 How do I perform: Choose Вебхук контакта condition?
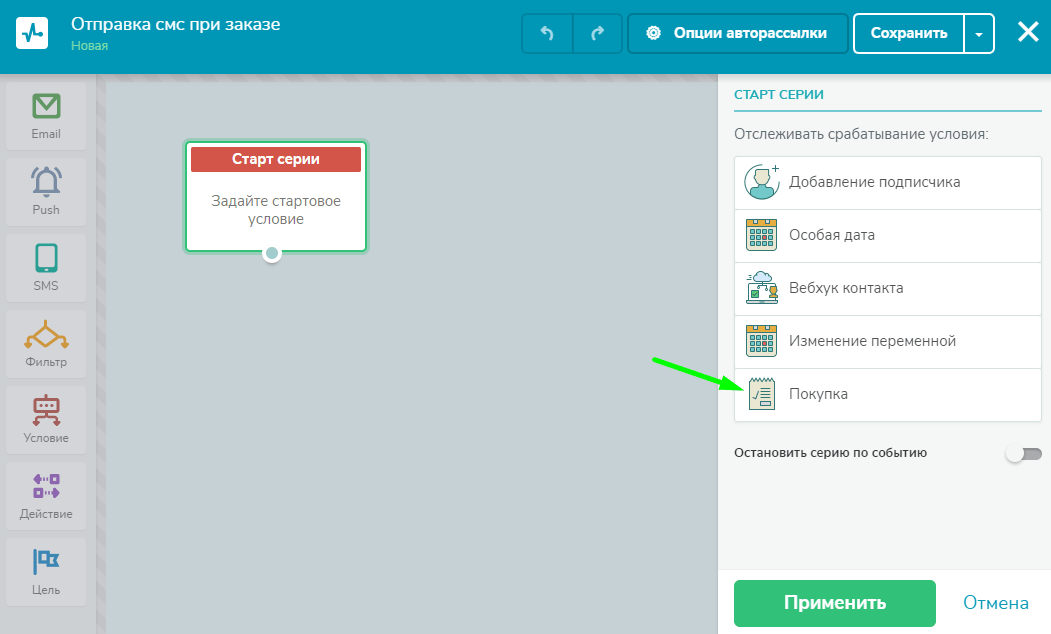(x=887, y=288)
